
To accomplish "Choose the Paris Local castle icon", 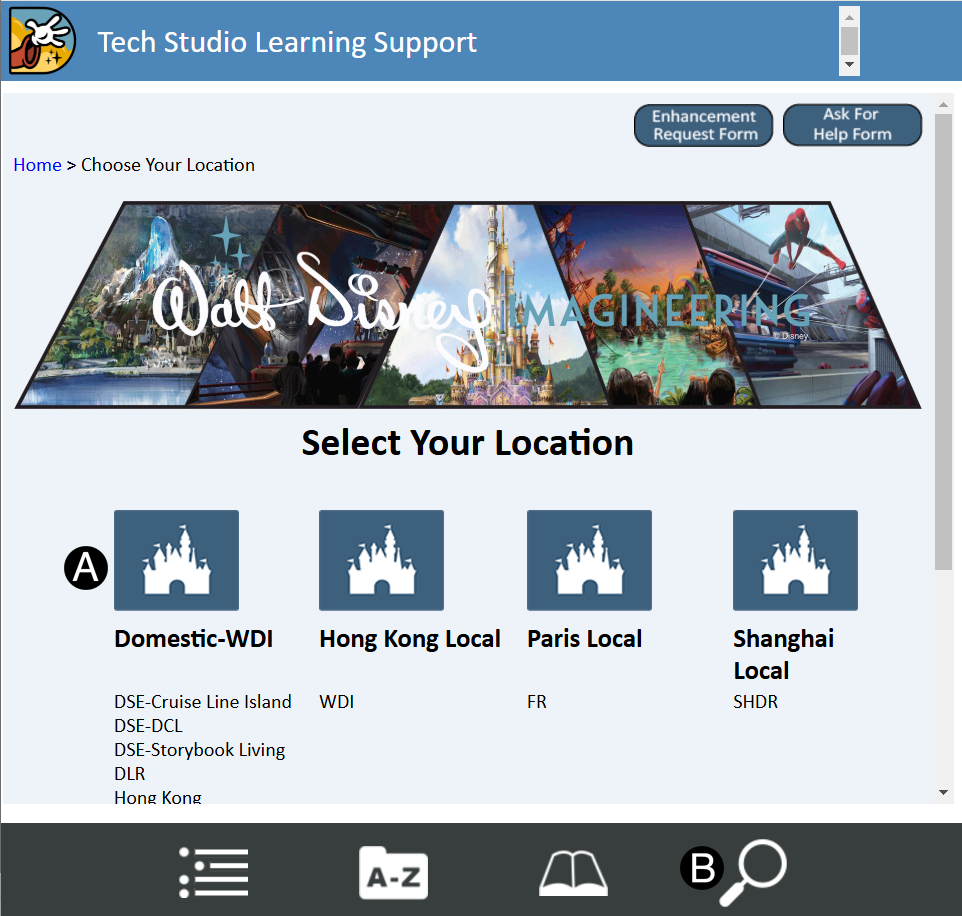I will coord(589,560).
